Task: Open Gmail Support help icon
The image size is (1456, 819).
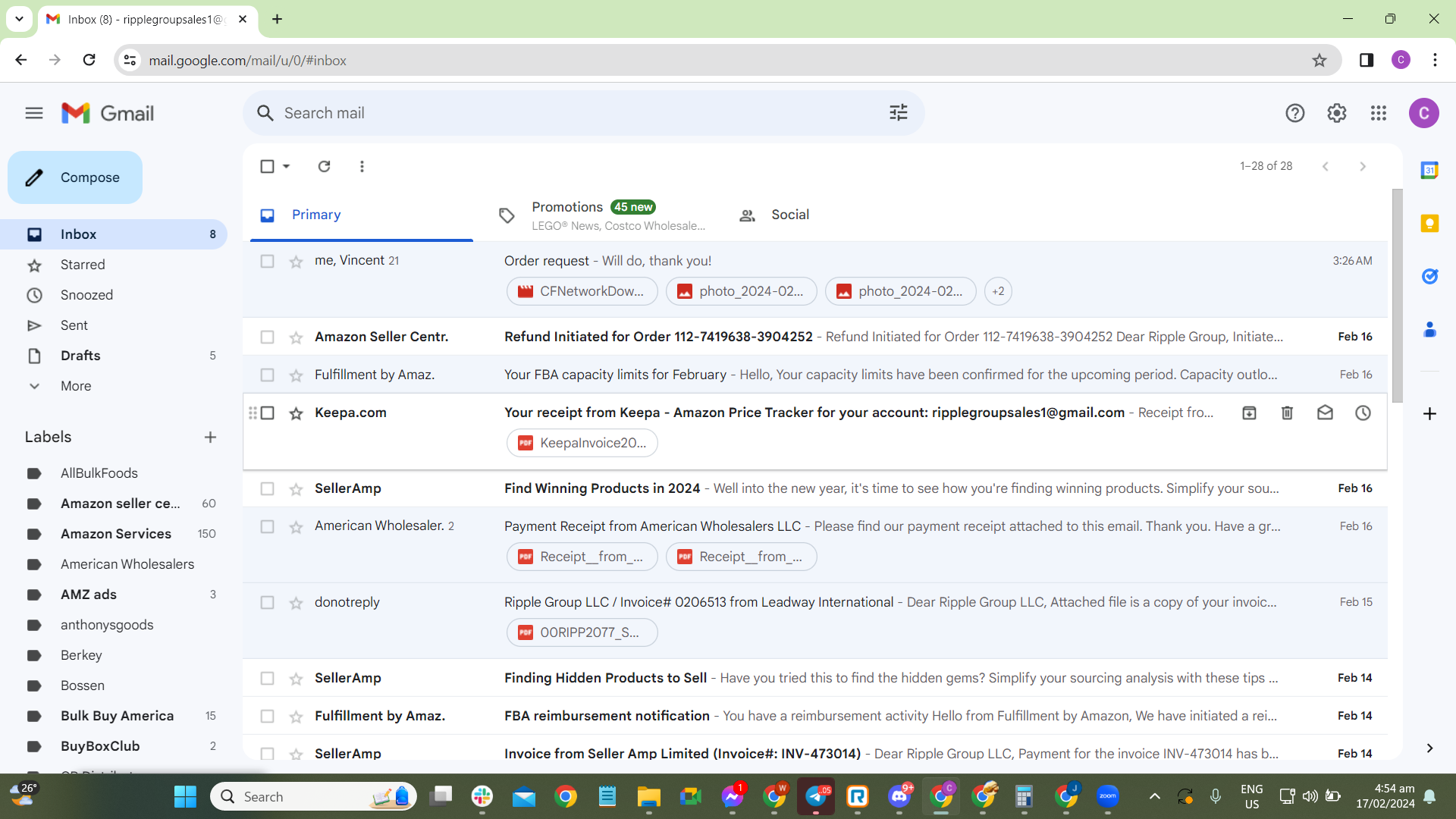Action: click(x=1295, y=113)
